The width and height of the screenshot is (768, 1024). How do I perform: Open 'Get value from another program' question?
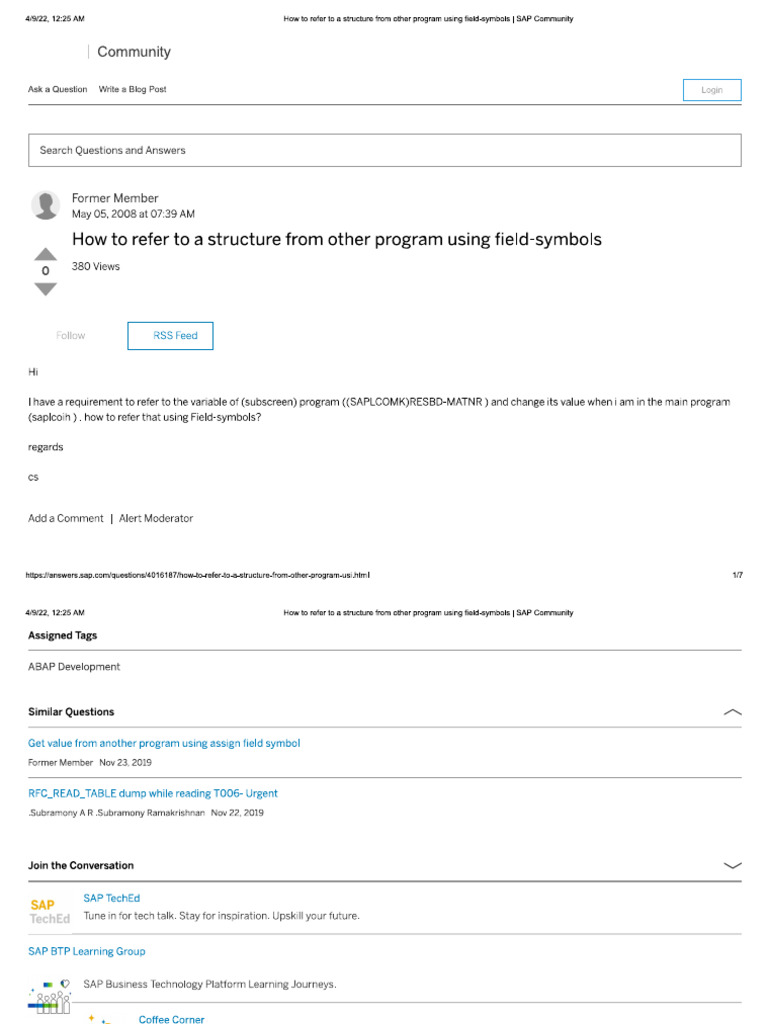pyautogui.click(x=164, y=743)
